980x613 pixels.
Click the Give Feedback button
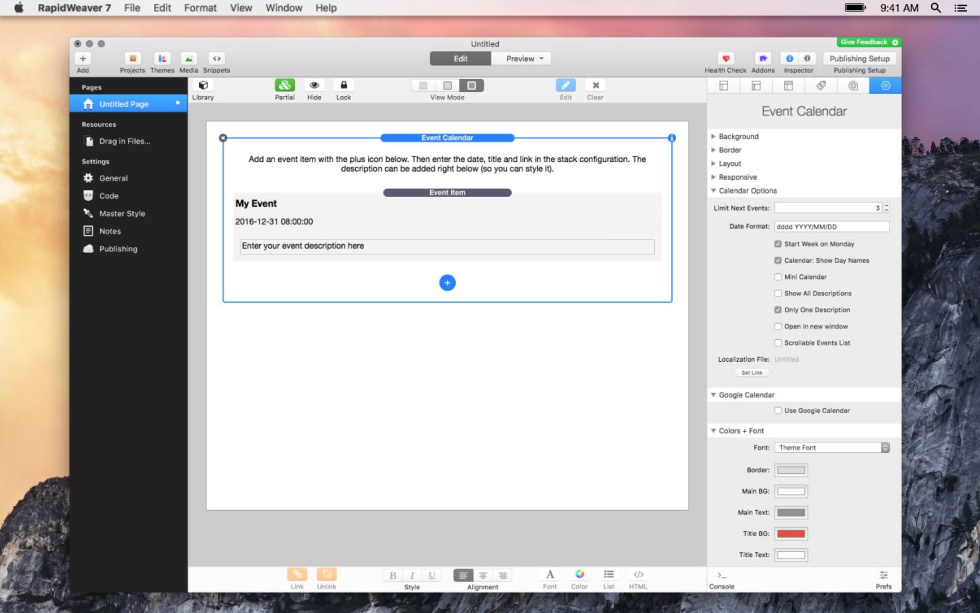point(869,42)
